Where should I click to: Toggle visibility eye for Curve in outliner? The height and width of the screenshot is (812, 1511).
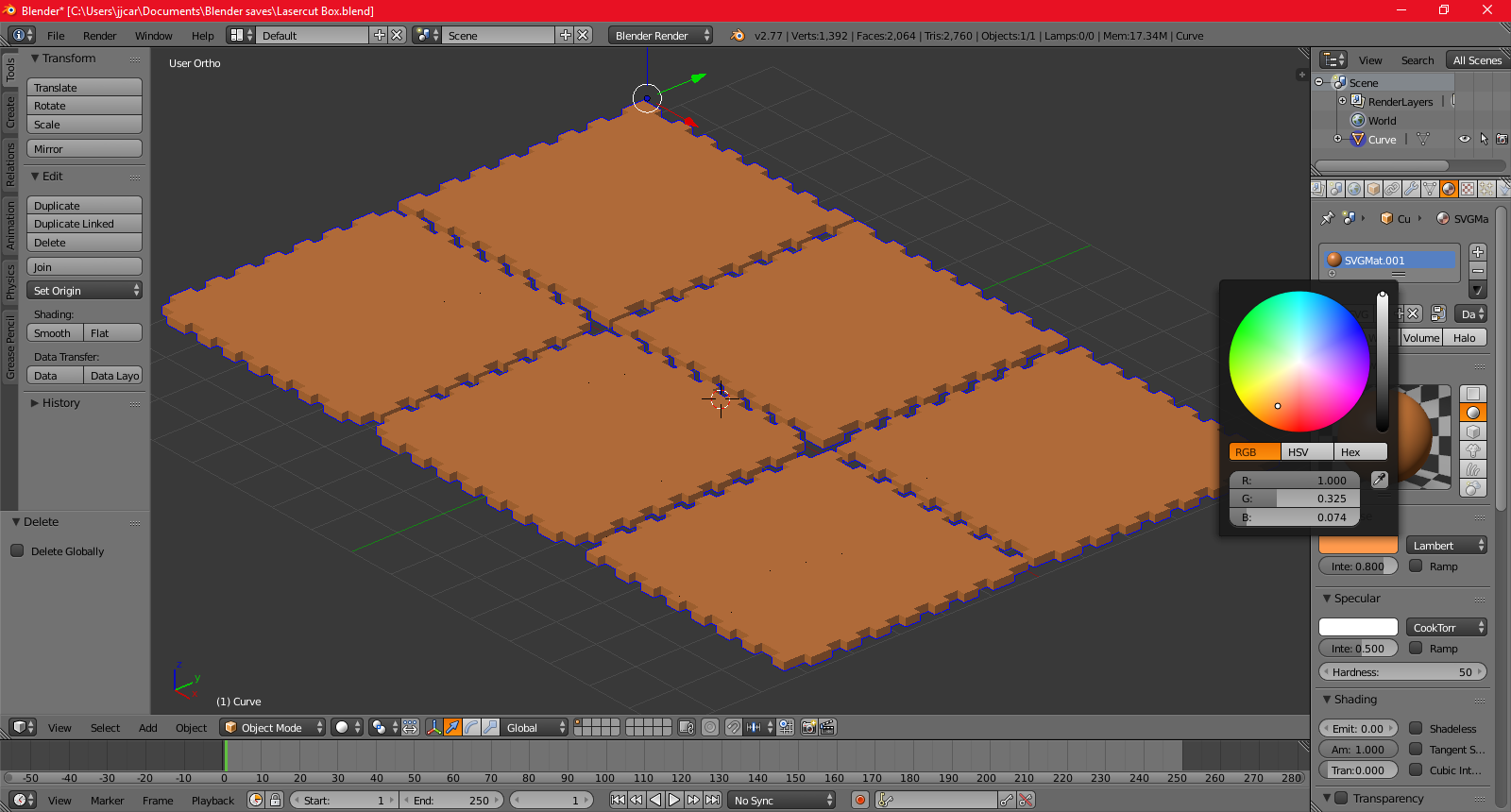[x=1465, y=139]
